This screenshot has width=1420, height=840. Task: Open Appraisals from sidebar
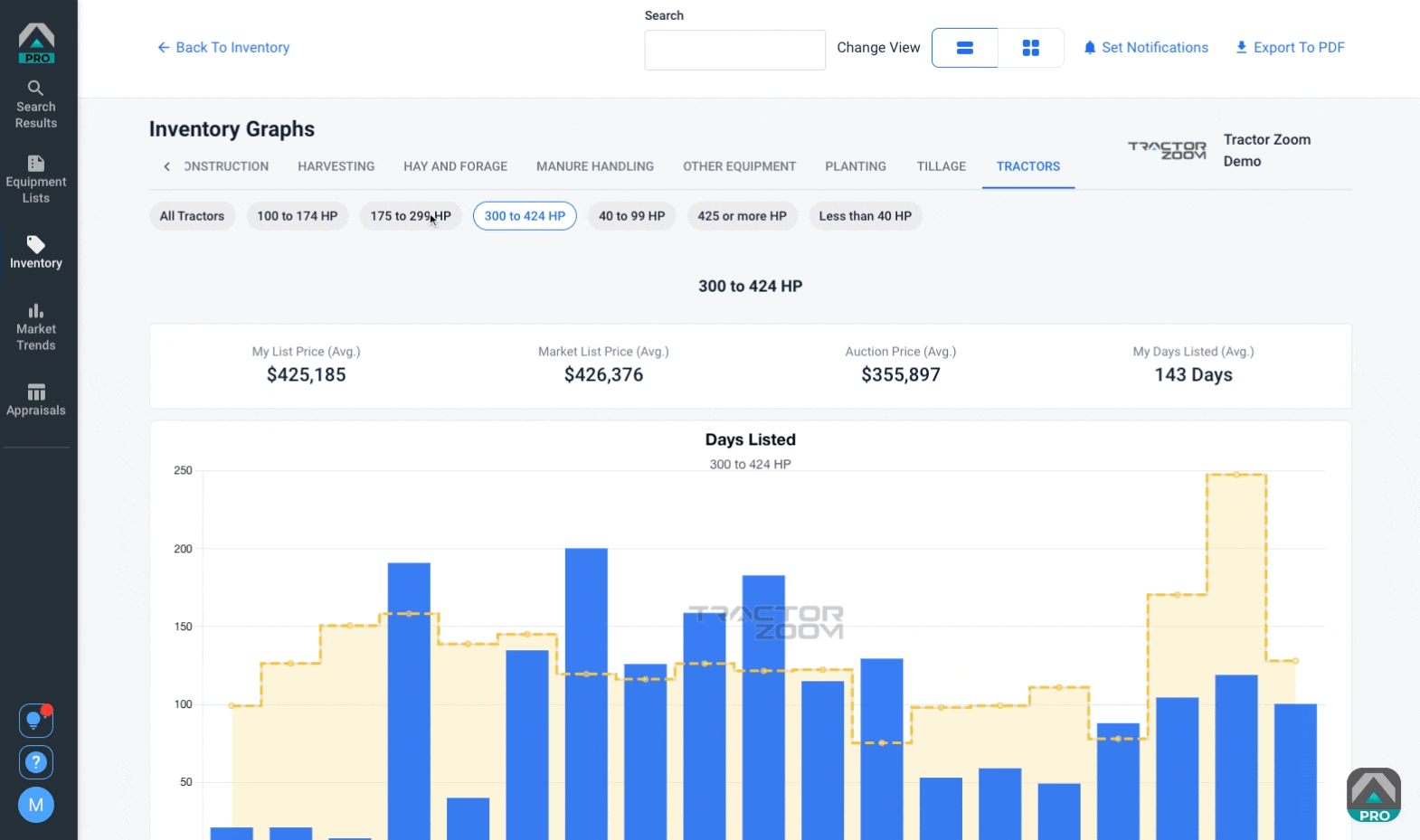pyautogui.click(x=36, y=400)
